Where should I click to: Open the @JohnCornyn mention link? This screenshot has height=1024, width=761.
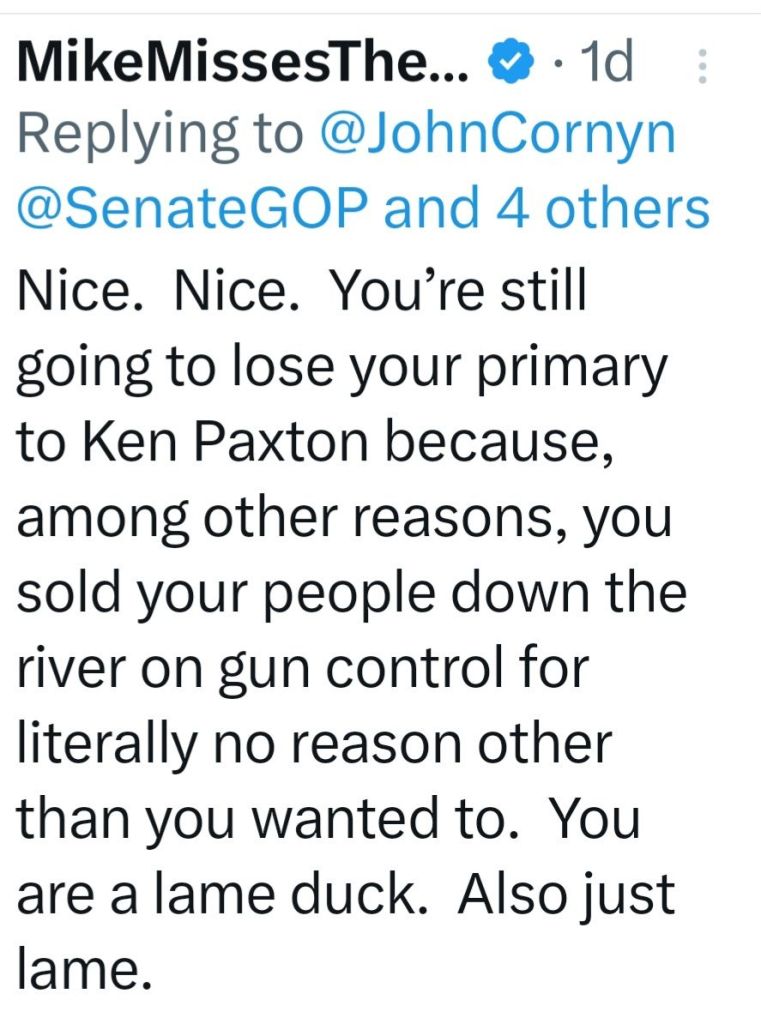point(496,136)
